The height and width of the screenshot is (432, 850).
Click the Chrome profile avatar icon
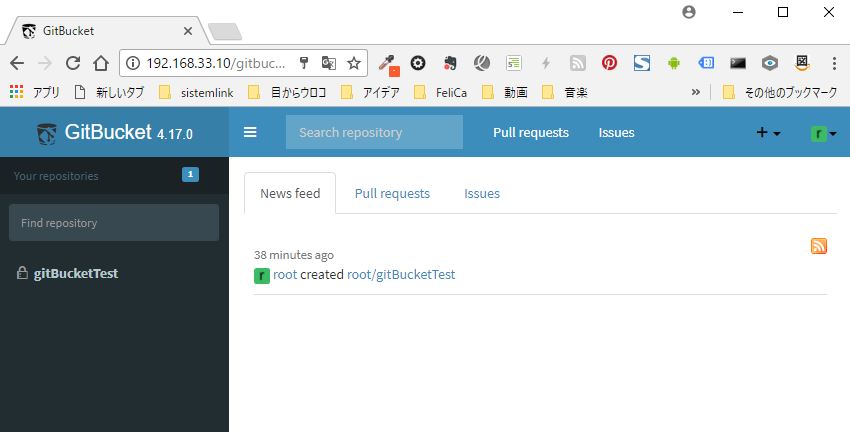pos(689,12)
